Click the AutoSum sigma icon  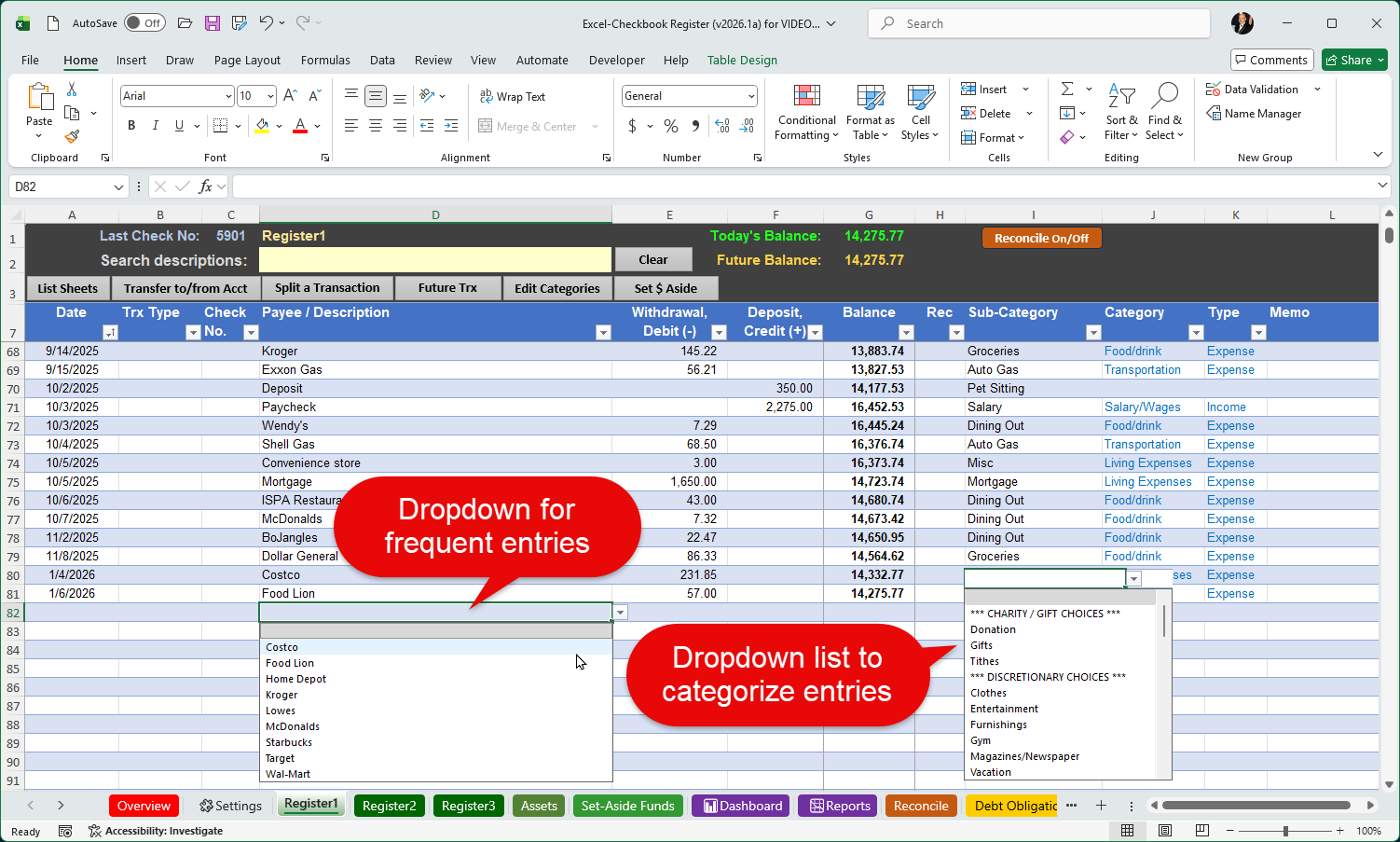pyautogui.click(x=1067, y=90)
